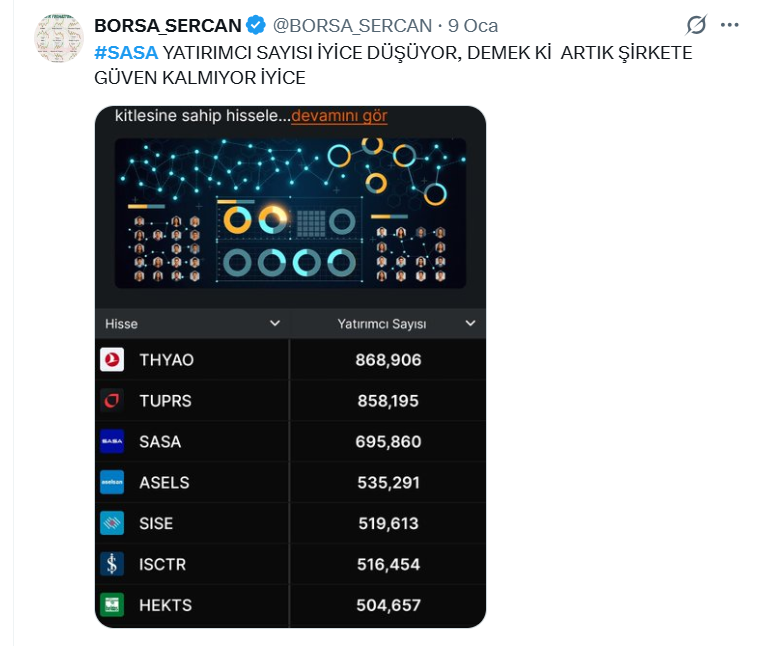The width and height of the screenshot is (759, 646).
Task: Click the network dashboard banner image
Action: click(x=290, y=213)
